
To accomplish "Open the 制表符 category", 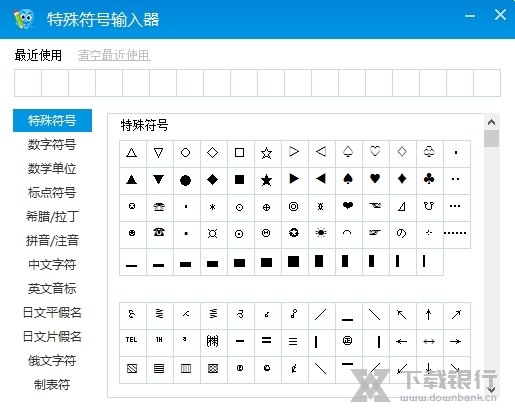I will [x=52, y=385].
